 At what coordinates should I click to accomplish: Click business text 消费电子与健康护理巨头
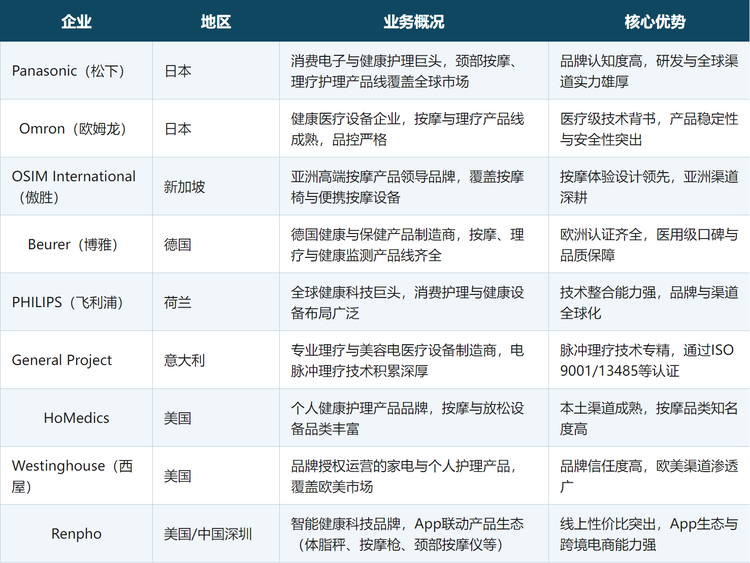[x=366, y=61]
